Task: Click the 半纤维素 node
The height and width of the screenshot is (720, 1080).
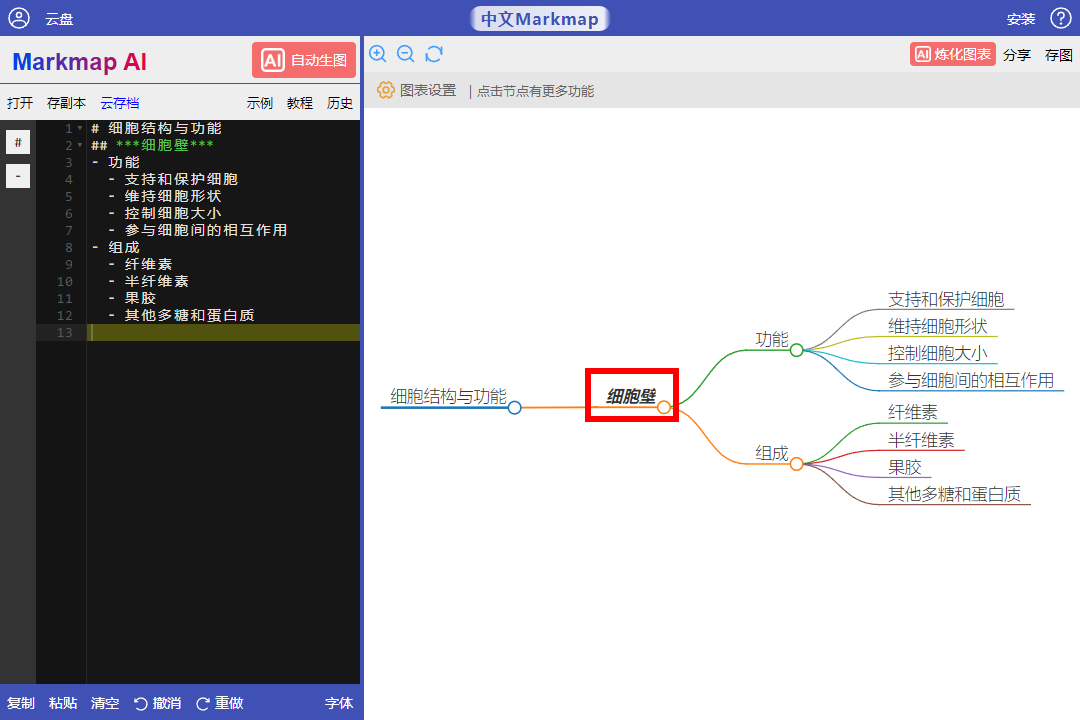Action: [x=921, y=440]
